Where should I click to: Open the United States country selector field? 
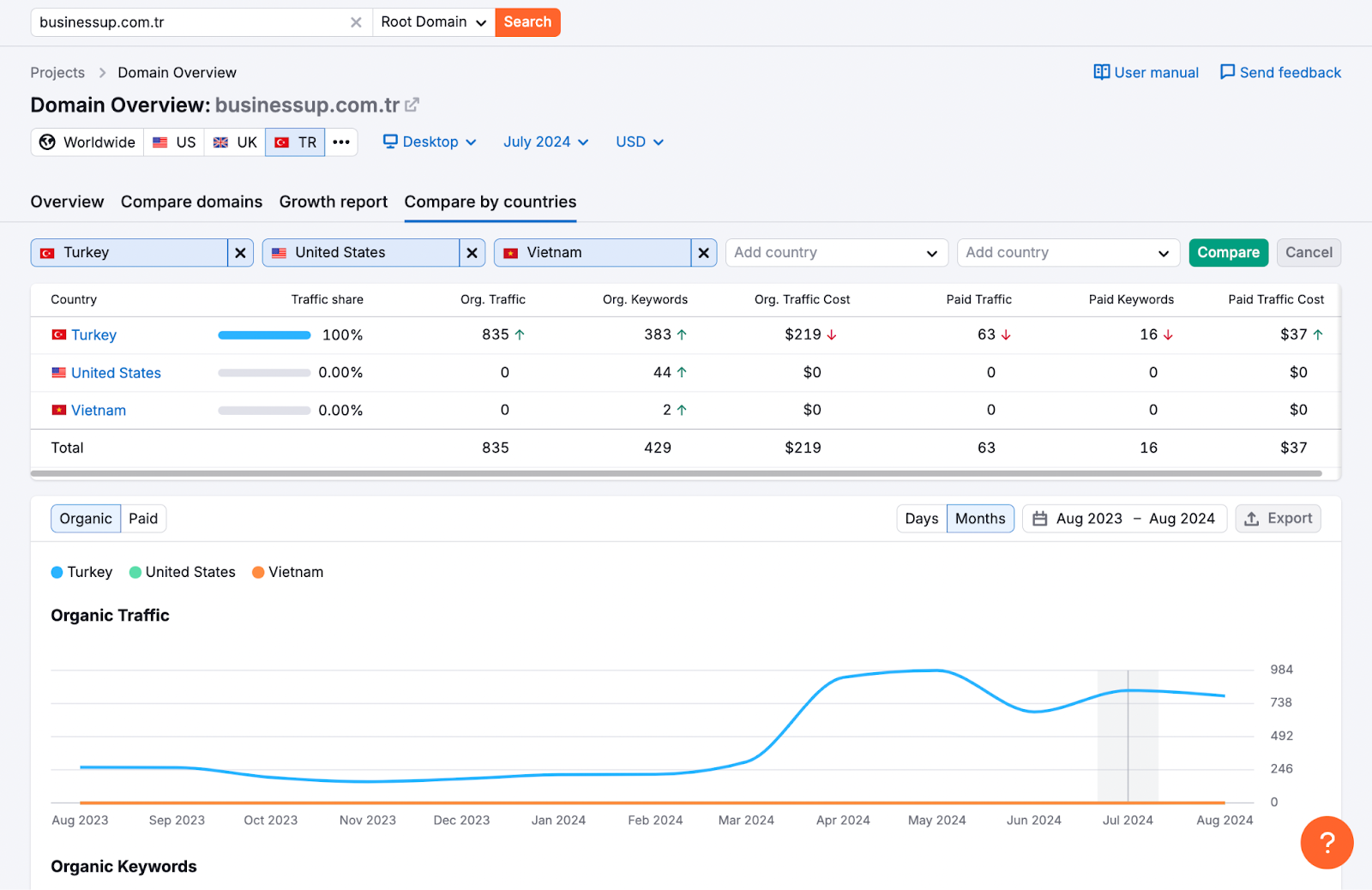click(x=361, y=253)
